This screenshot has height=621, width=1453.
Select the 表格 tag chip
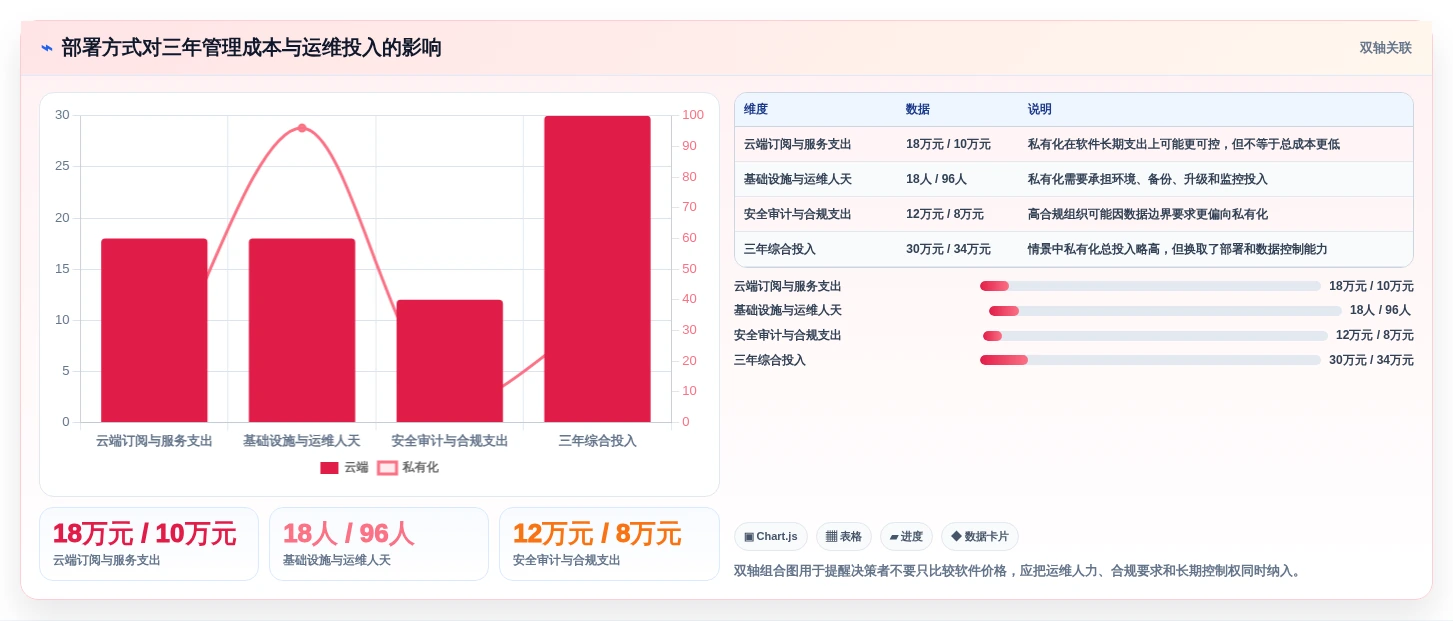(844, 537)
